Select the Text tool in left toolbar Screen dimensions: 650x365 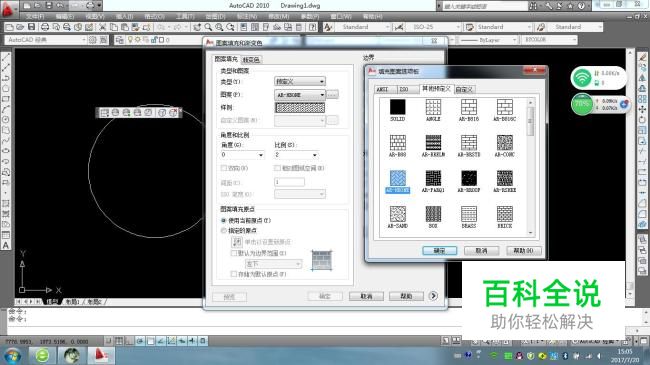6,246
